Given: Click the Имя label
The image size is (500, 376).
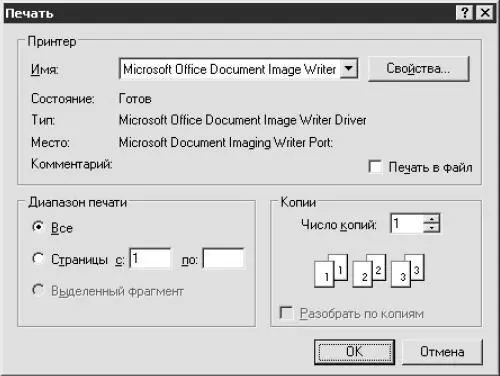Looking at the screenshot, I should [x=45, y=69].
